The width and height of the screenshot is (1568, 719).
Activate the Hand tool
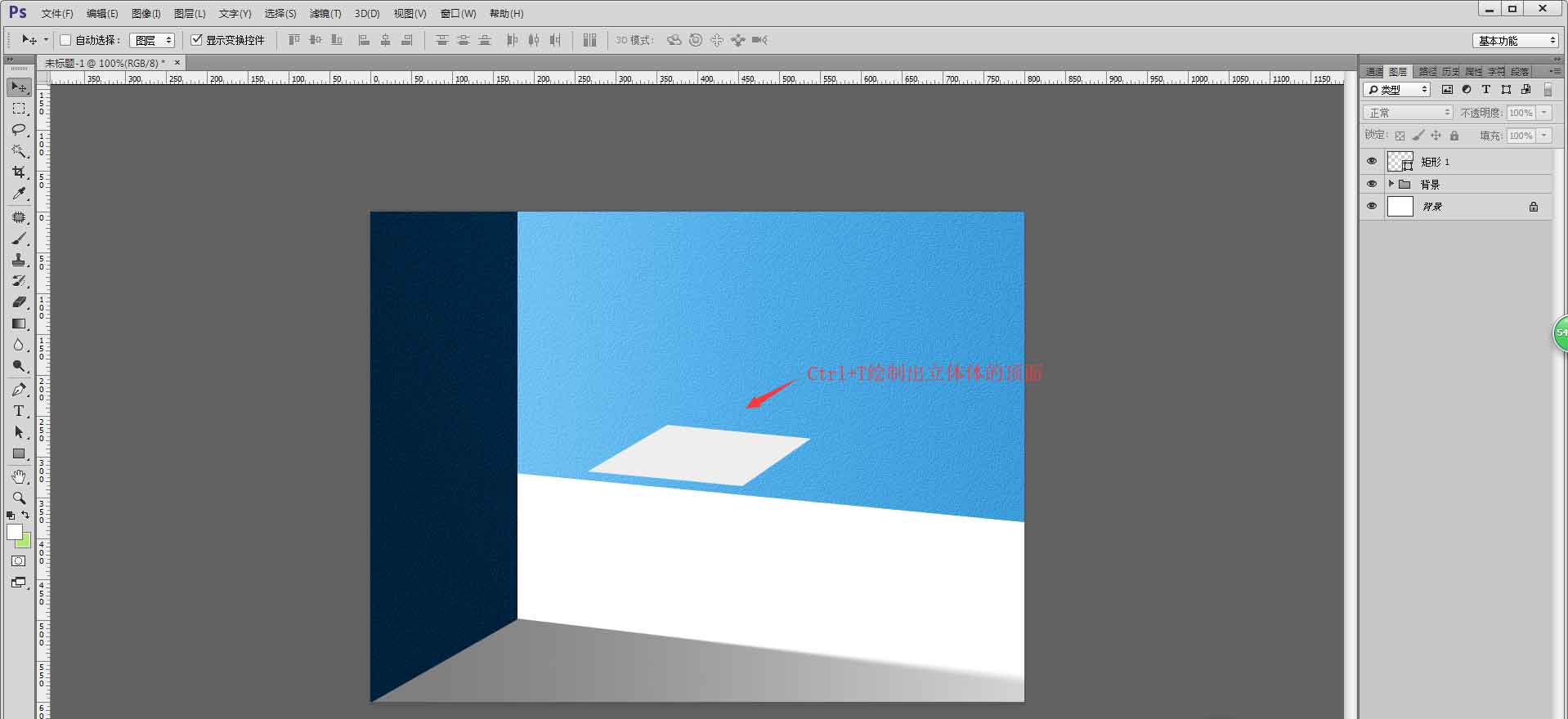tap(19, 476)
